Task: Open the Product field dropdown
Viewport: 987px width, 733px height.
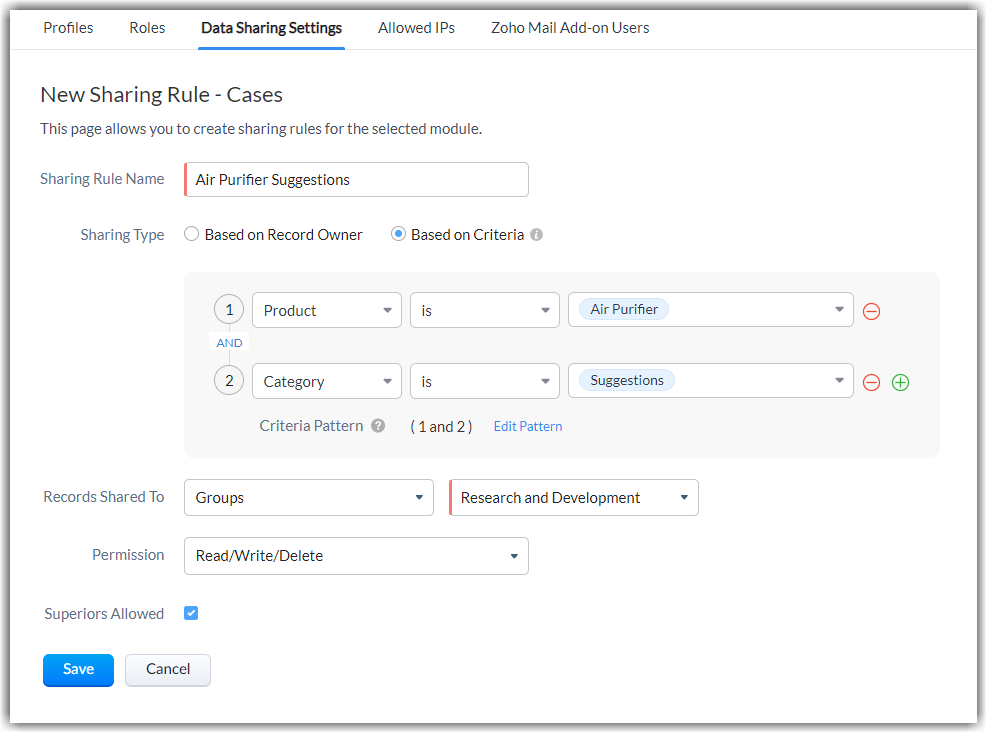Action: point(327,311)
